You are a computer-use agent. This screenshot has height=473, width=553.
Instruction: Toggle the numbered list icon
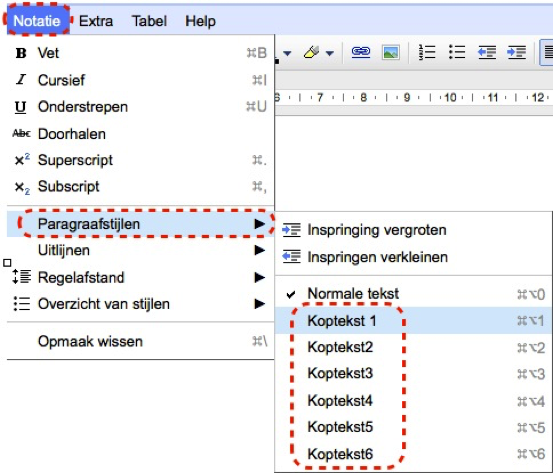[427, 53]
